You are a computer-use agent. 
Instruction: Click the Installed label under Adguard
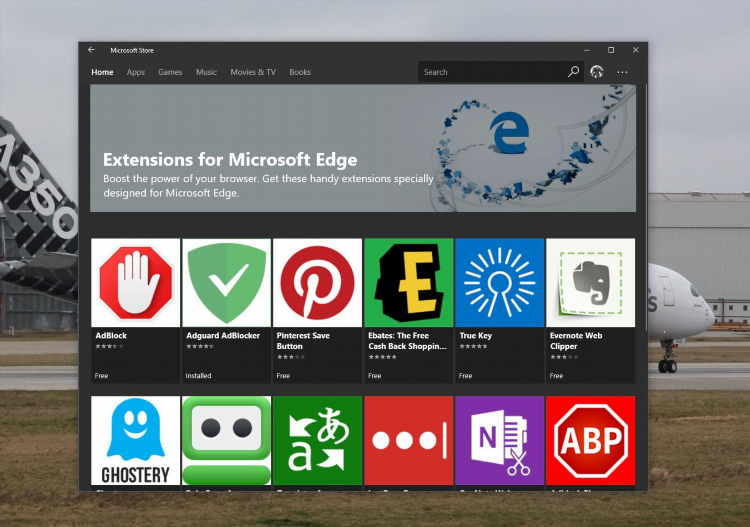coord(199,376)
